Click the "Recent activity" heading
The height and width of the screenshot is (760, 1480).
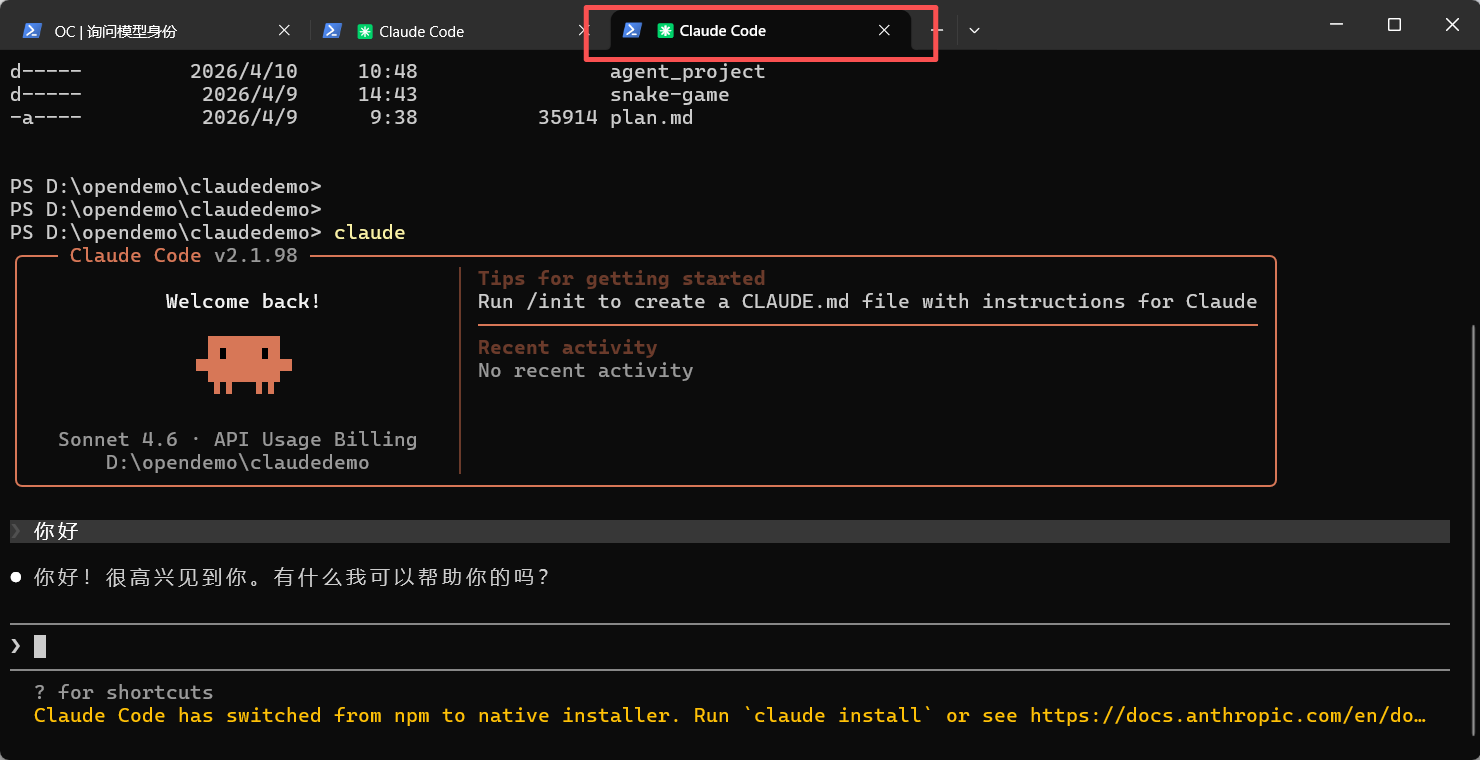568,348
